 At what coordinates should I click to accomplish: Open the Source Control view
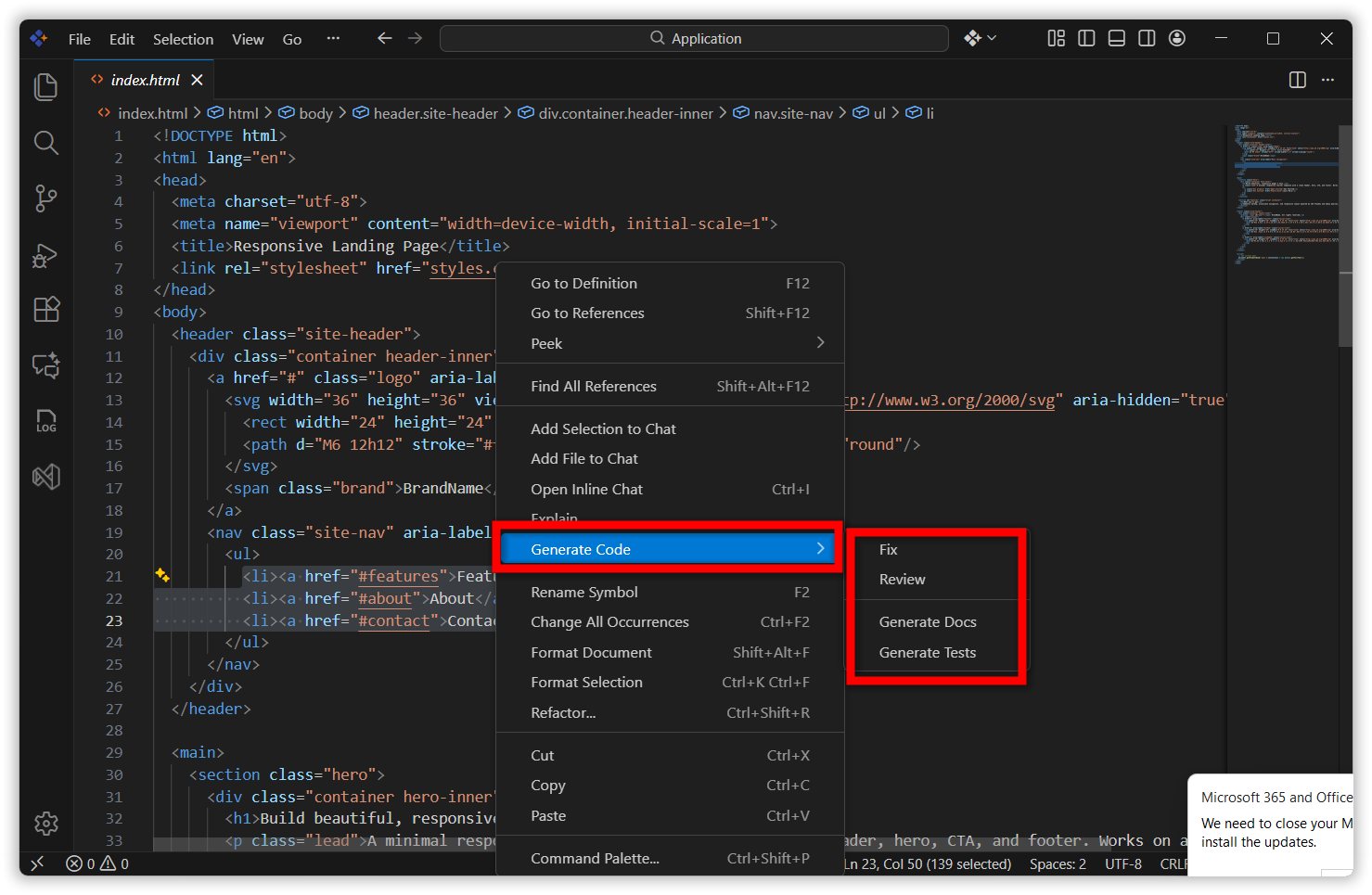point(45,198)
